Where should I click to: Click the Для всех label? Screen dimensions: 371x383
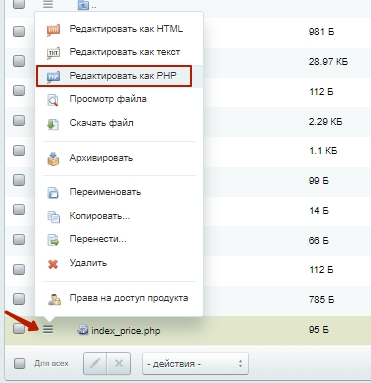click(x=51, y=363)
